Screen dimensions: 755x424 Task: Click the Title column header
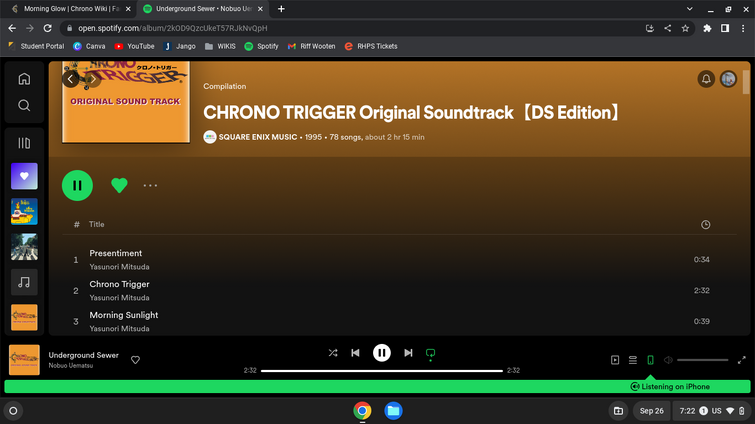(x=96, y=224)
